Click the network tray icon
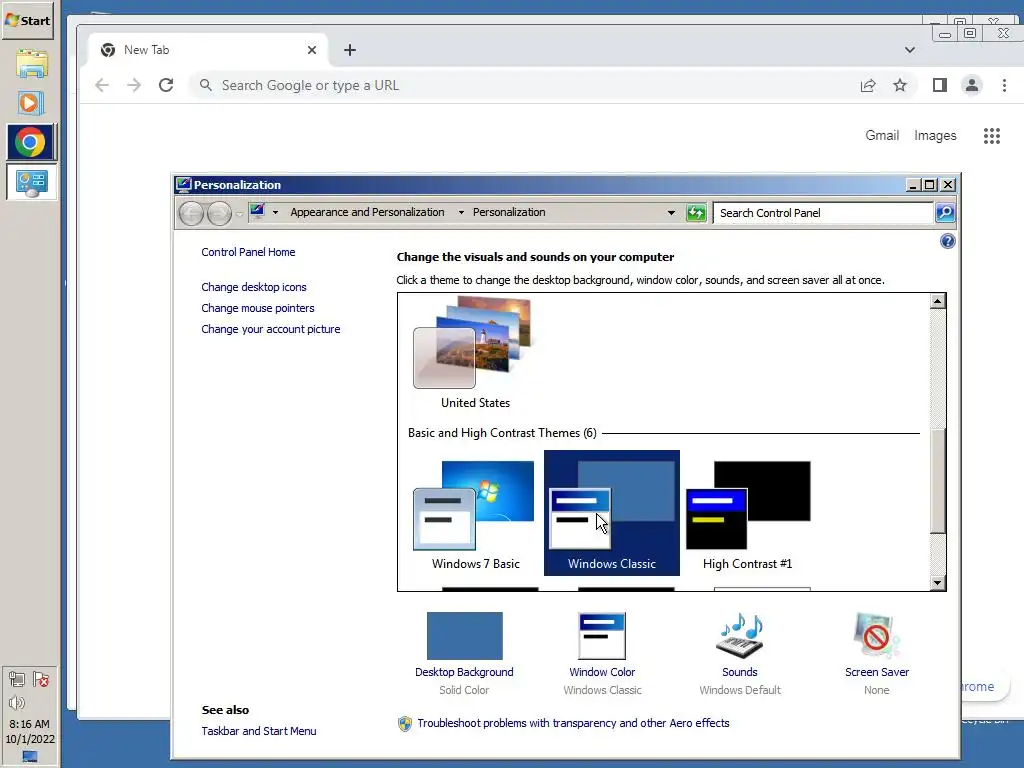The width and height of the screenshot is (1024, 768). coord(17,680)
